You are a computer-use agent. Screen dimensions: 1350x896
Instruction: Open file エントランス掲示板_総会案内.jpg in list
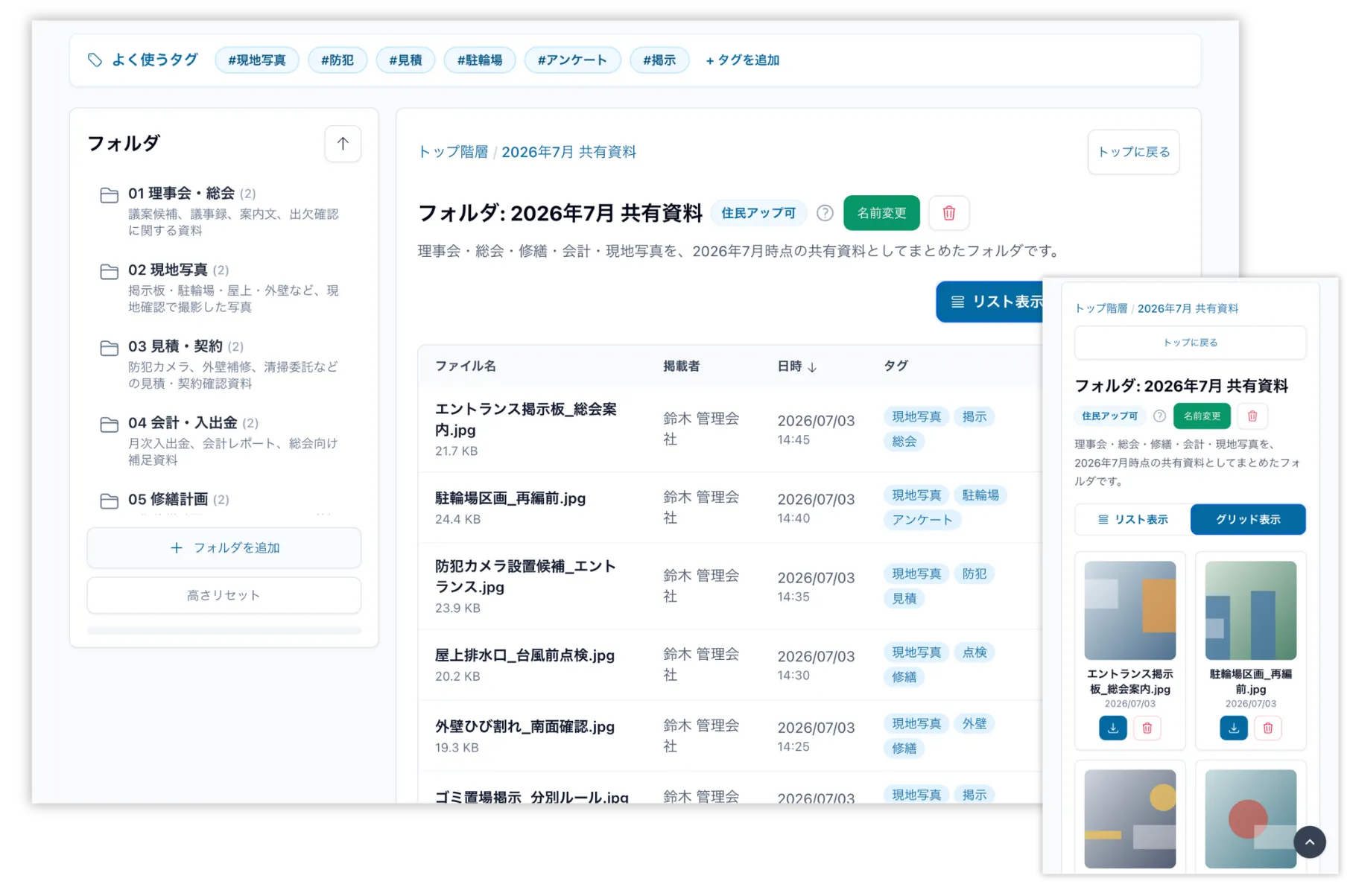tap(526, 419)
